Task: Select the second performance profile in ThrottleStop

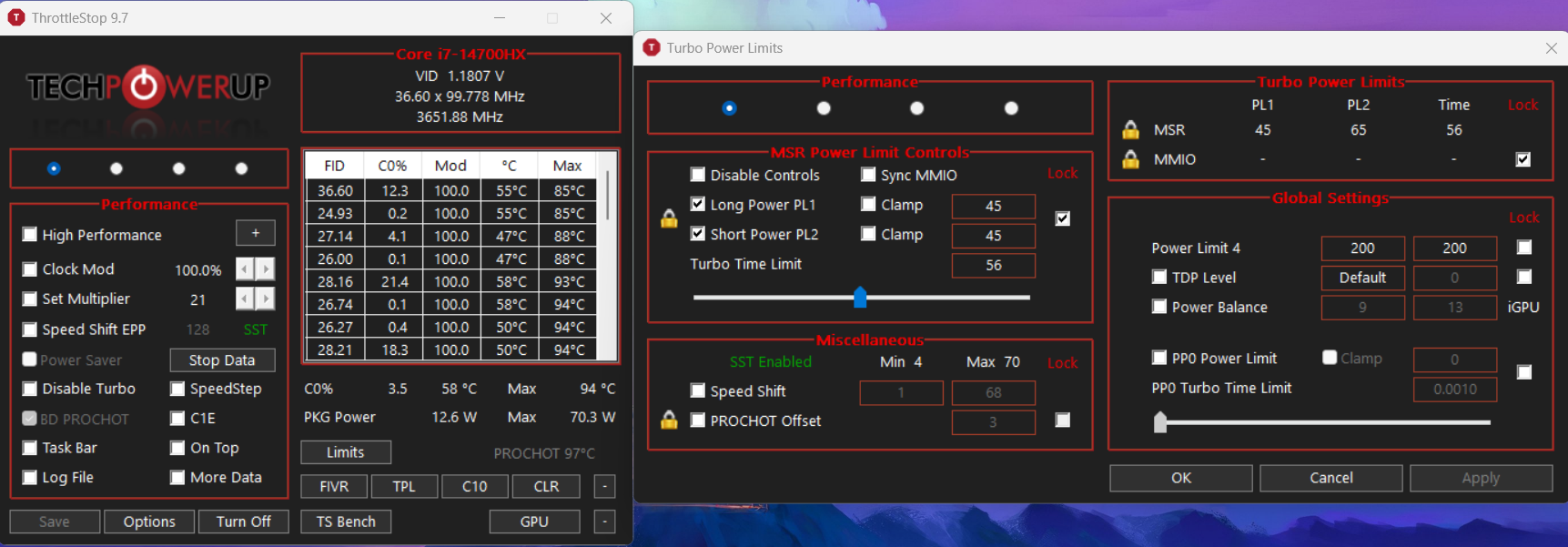Action: [x=116, y=168]
